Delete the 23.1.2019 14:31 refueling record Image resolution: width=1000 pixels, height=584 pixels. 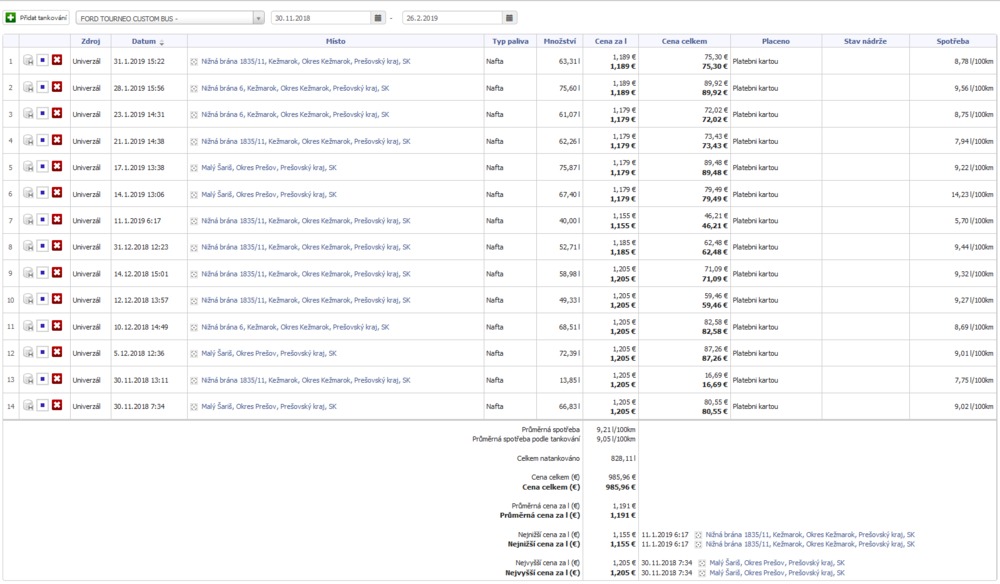[x=57, y=113]
